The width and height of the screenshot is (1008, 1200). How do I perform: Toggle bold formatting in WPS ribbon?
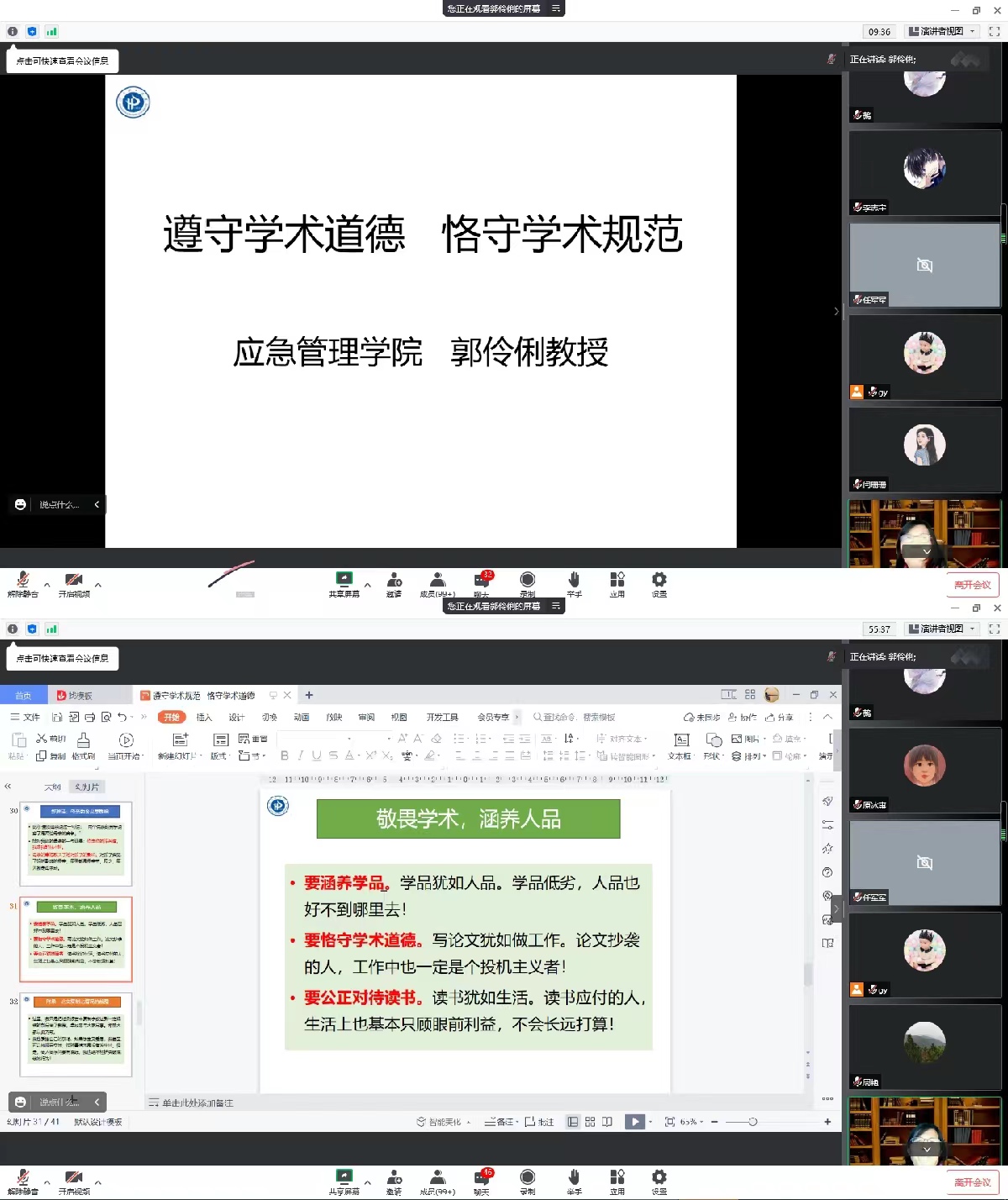285,755
